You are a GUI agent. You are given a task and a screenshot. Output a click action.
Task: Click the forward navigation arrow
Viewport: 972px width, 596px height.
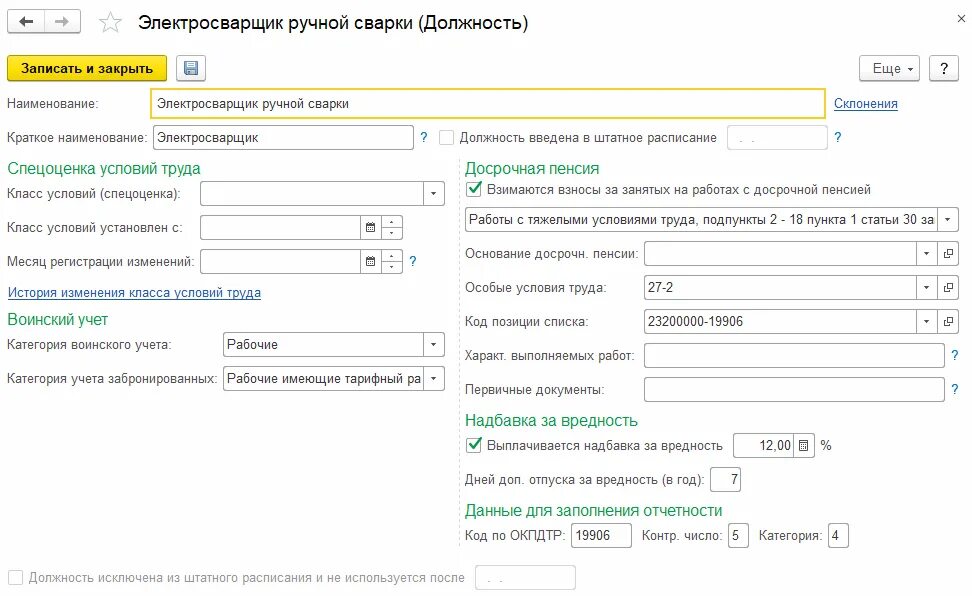[62, 22]
